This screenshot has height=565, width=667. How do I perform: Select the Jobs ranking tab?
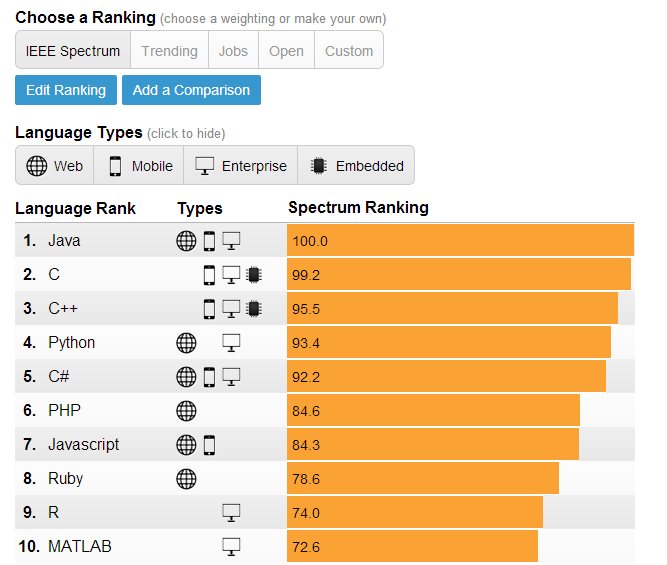click(x=234, y=51)
